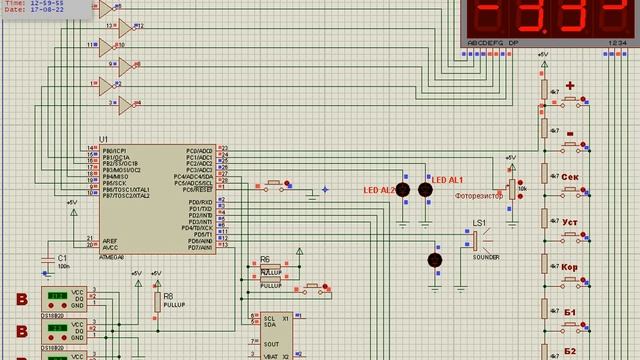Toggle the red latch dot on the Кор button
This screenshot has height=360, width=640.
[583, 280]
